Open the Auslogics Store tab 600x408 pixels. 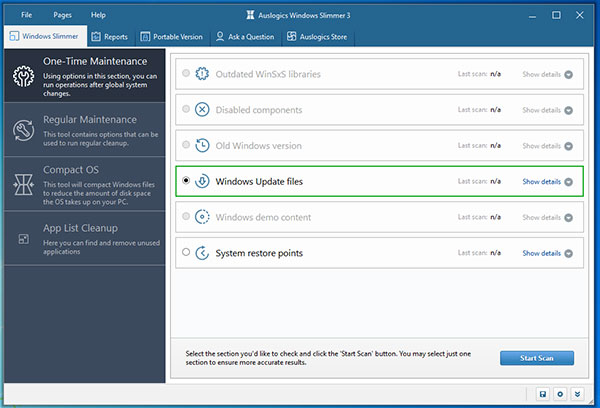317,37
